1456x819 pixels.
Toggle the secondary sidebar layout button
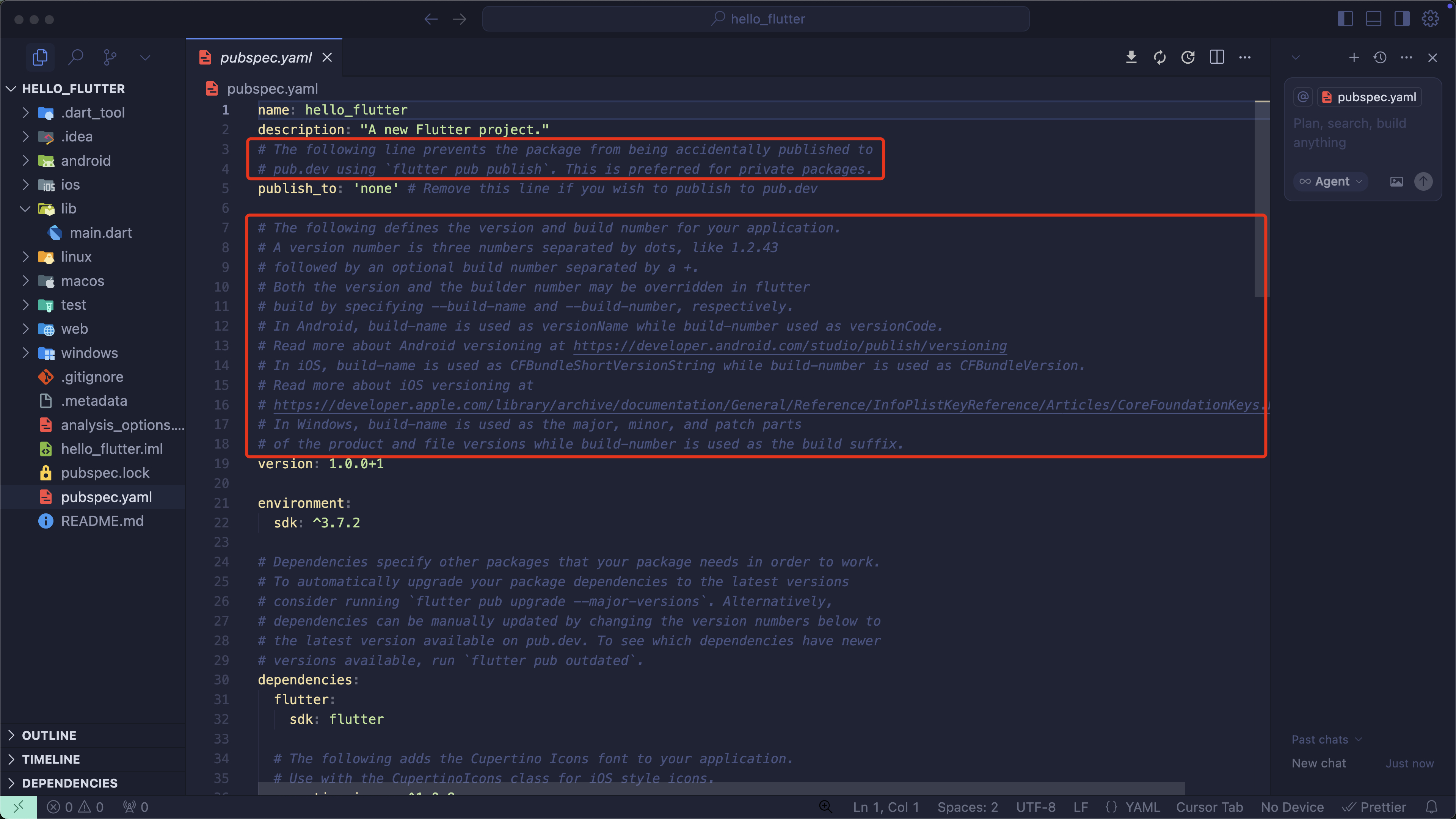1402,19
